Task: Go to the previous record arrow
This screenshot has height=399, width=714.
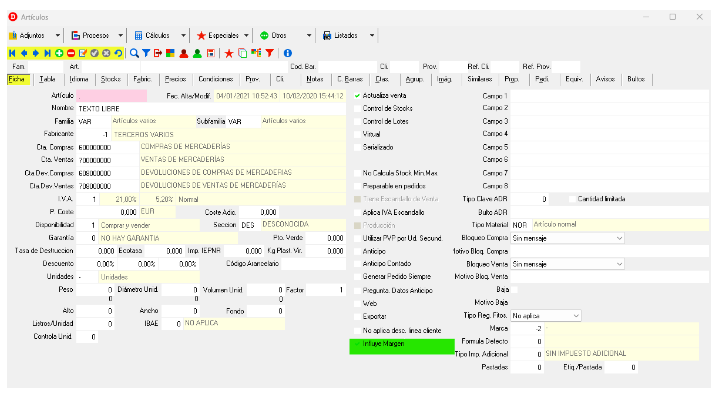Action: (24, 53)
